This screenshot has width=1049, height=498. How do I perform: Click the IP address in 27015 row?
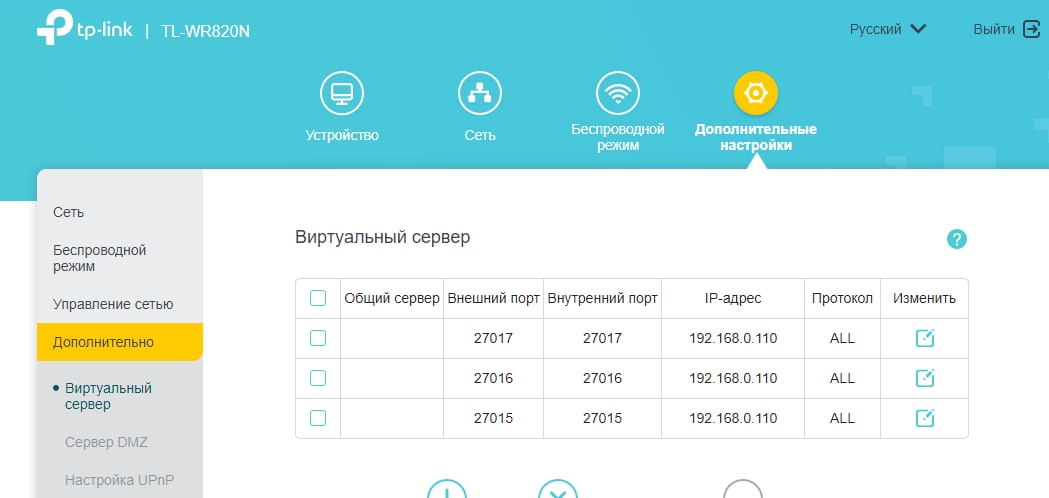pos(733,419)
